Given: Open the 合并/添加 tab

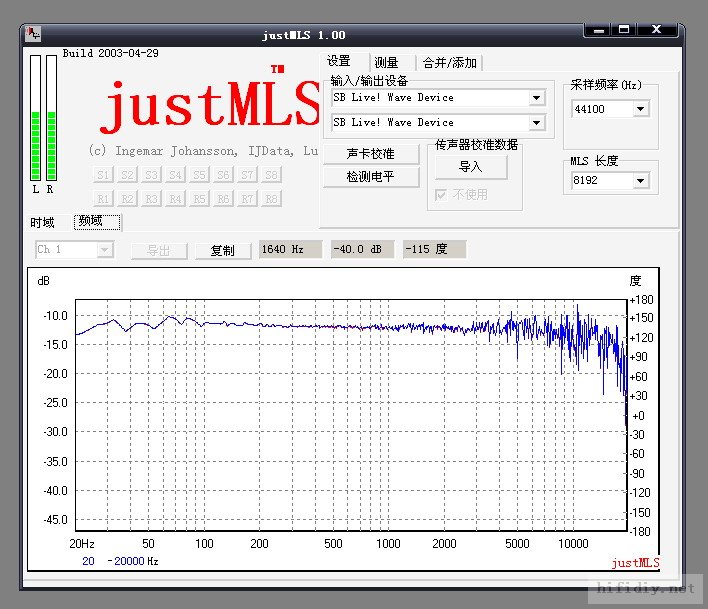Looking at the screenshot, I should click(449, 63).
